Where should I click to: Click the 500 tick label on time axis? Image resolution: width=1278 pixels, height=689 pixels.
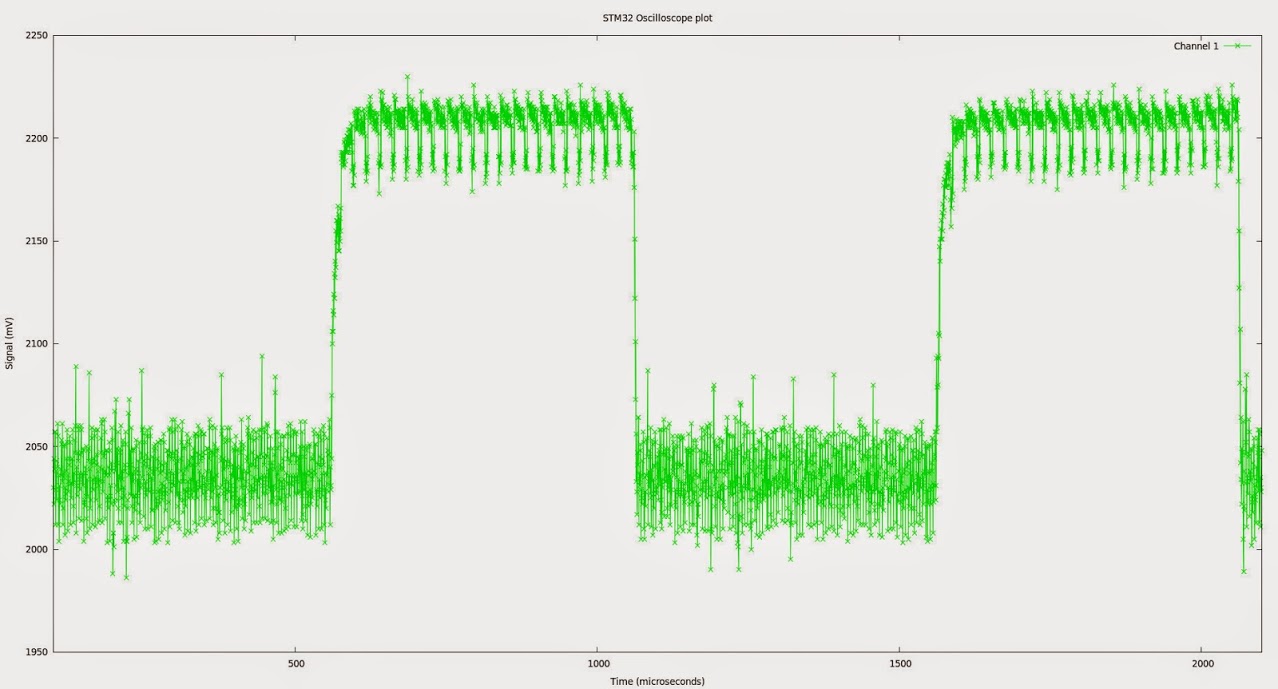[296, 664]
